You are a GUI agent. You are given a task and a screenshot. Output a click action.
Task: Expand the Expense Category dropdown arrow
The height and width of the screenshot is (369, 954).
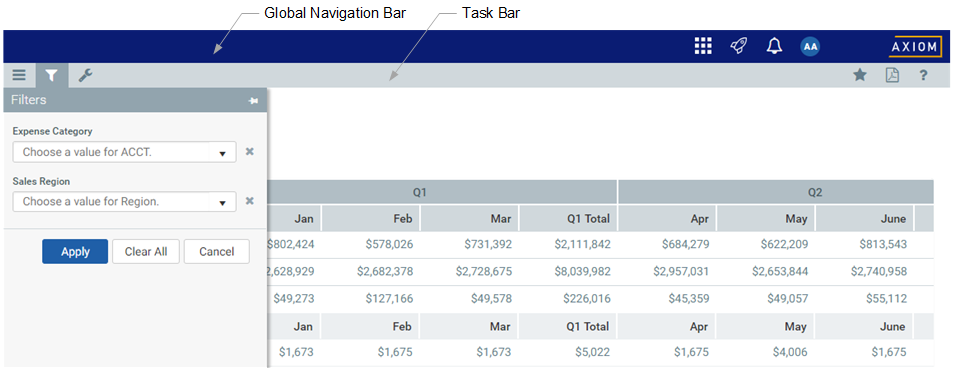(x=223, y=153)
